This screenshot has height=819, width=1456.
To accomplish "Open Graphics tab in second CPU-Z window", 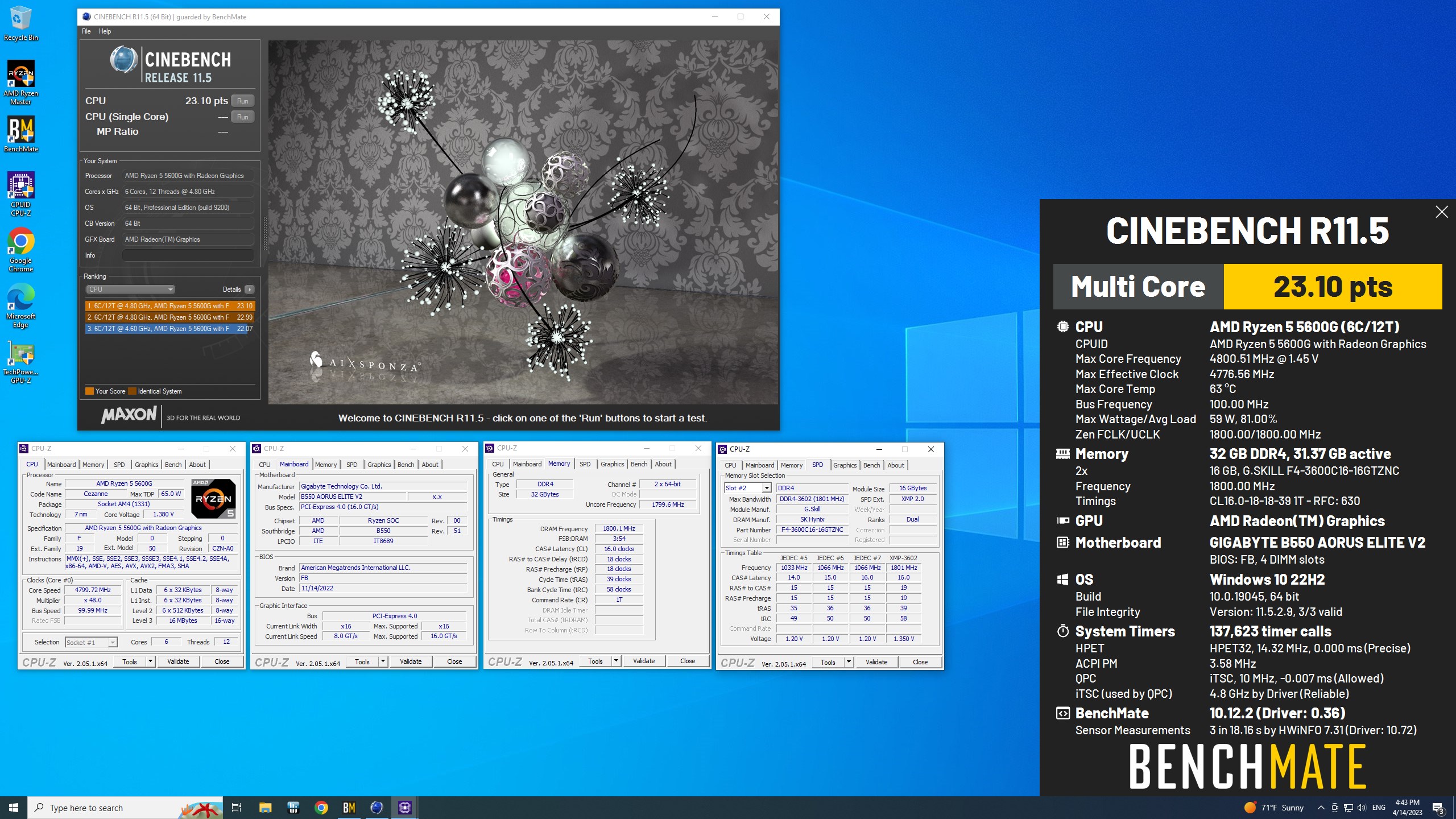I will tap(379, 465).
